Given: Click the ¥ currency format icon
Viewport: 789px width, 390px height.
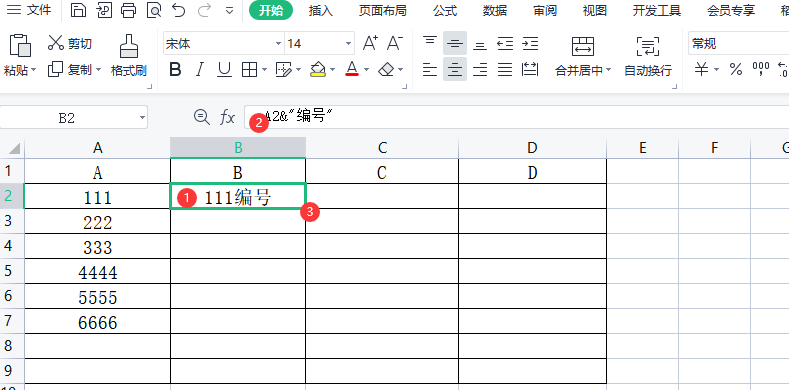Looking at the screenshot, I should [x=701, y=69].
